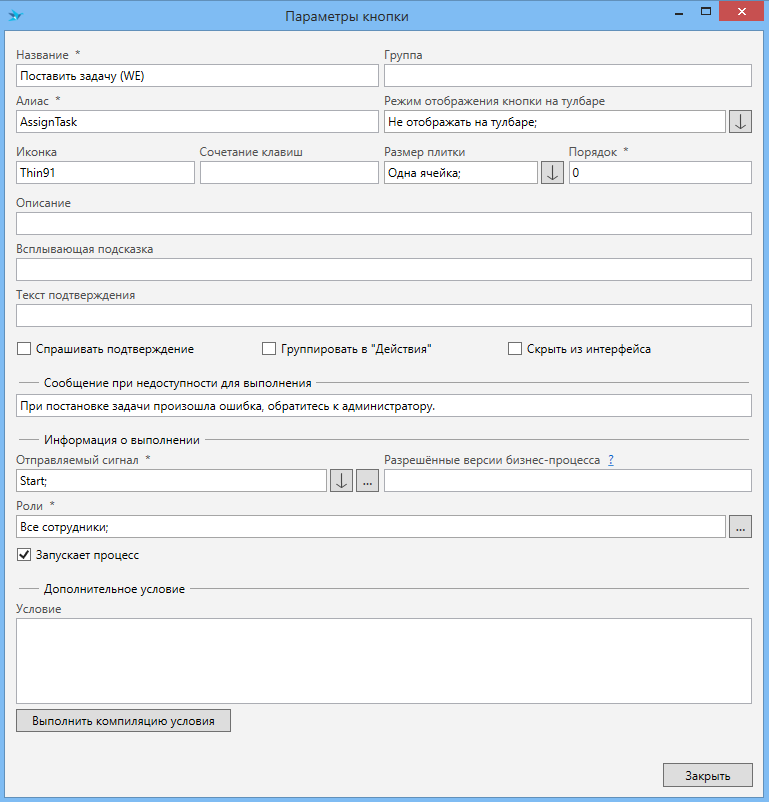Click the Группа input field
Screen dimensions: 769x802
[x=567, y=76]
